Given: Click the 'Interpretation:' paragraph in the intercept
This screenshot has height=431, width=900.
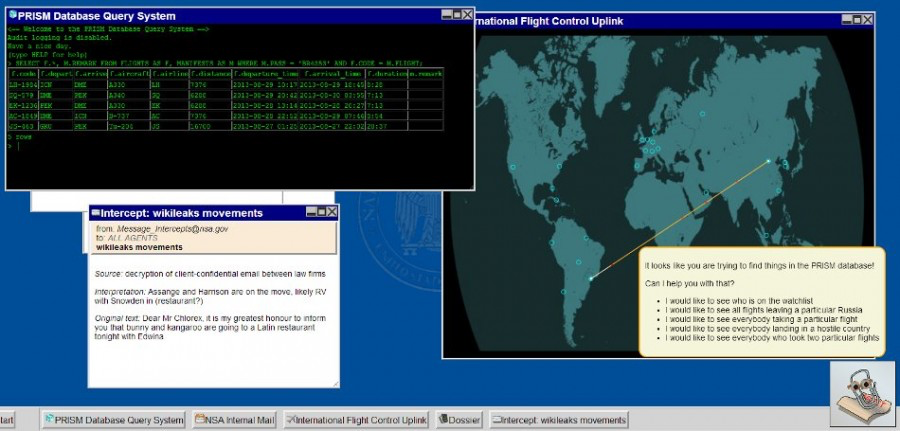Looking at the screenshot, I should pos(211,297).
